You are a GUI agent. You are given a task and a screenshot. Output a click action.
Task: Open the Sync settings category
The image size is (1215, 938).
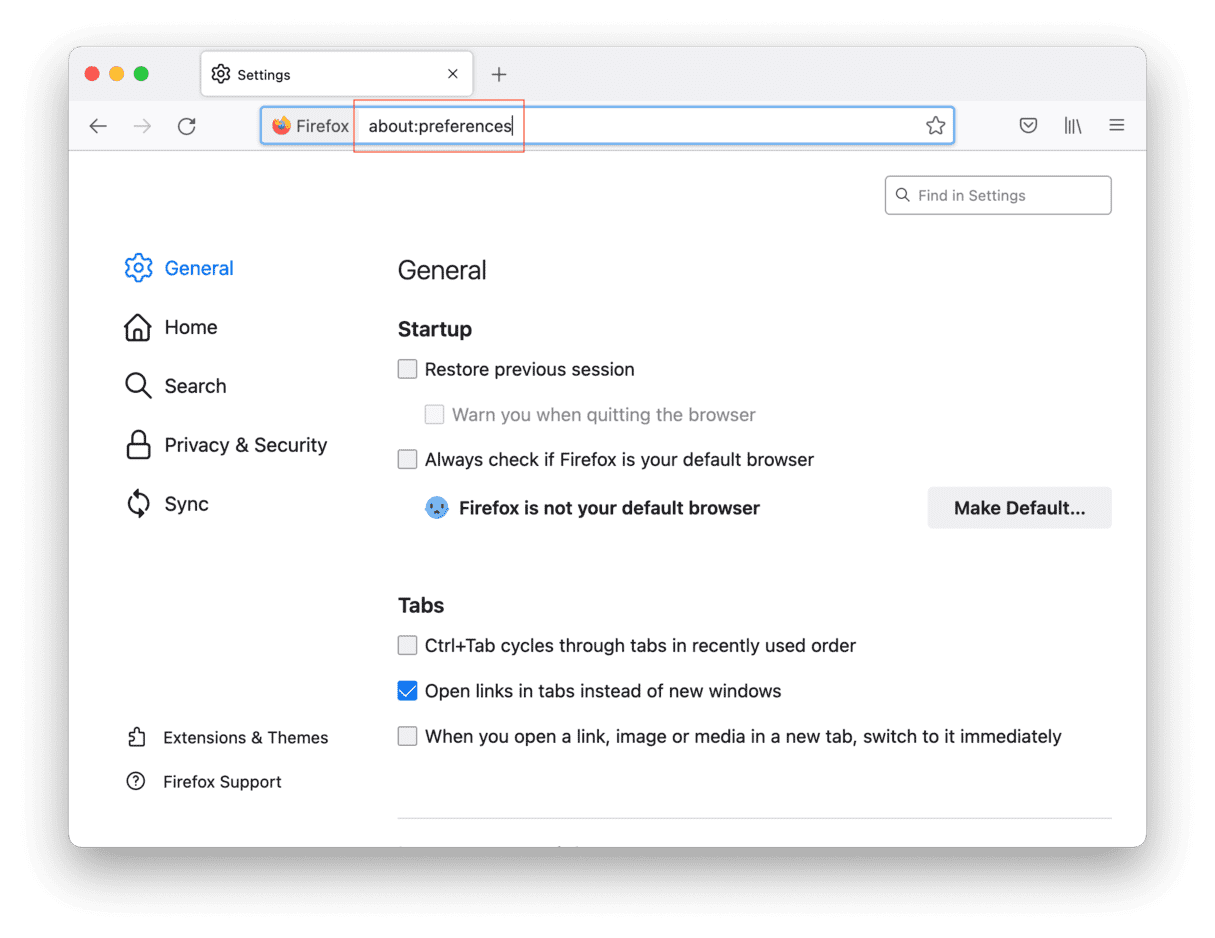pyautogui.click(x=186, y=504)
